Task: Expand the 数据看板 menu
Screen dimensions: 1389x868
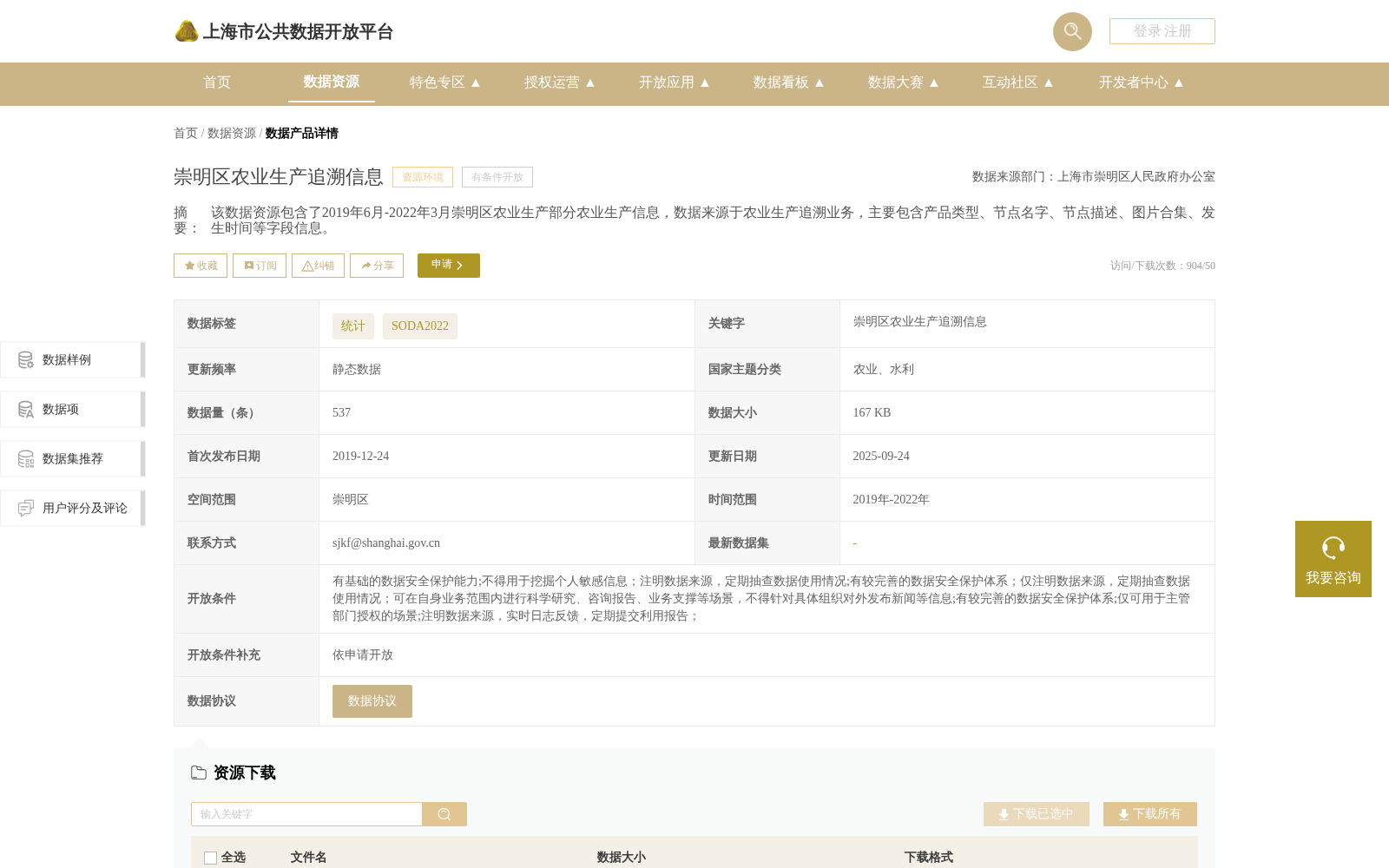Action: (x=789, y=82)
